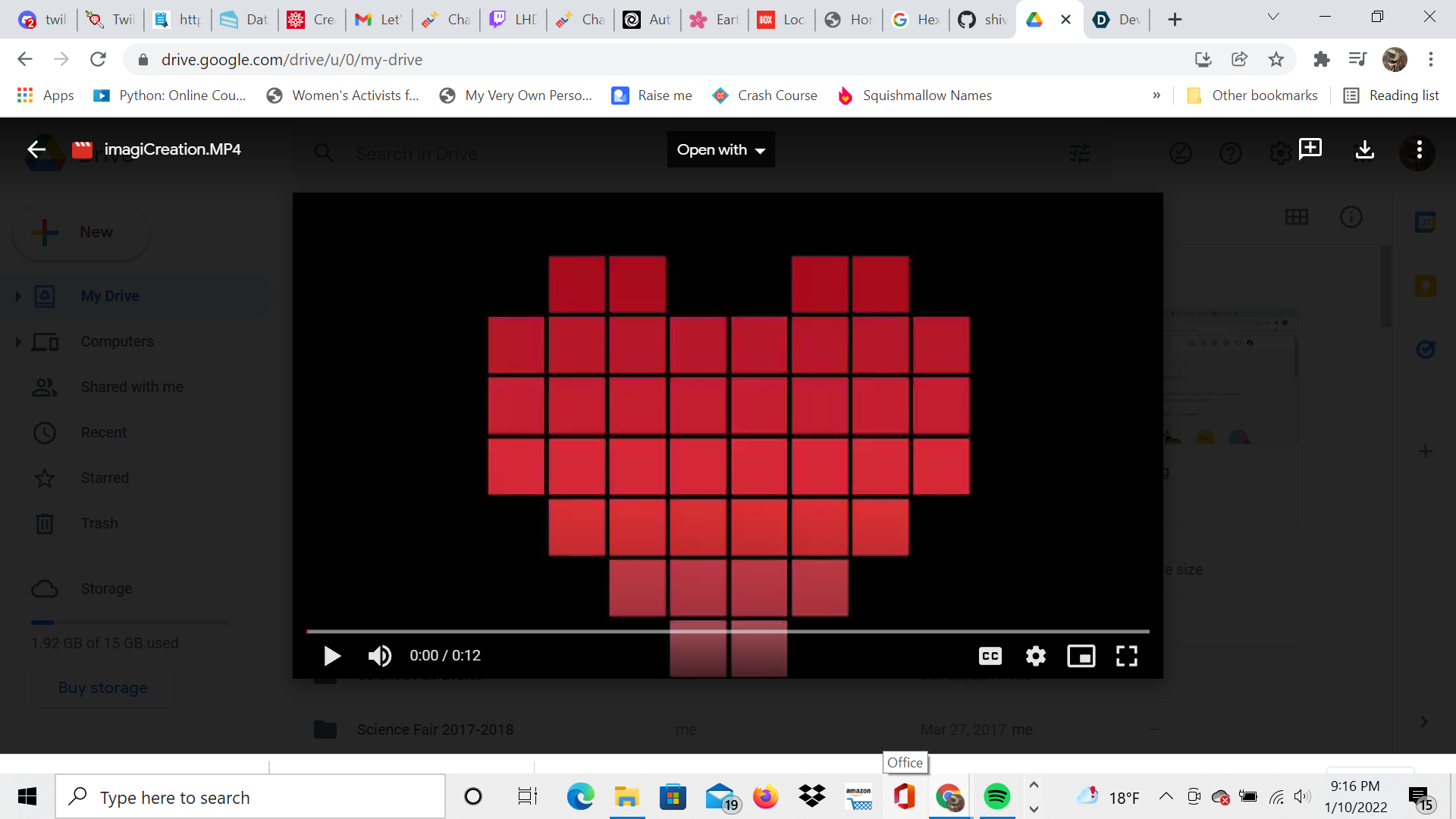Switch to the GitHub tab
This screenshot has width=1456, height=819.
(x=982, y=20)
